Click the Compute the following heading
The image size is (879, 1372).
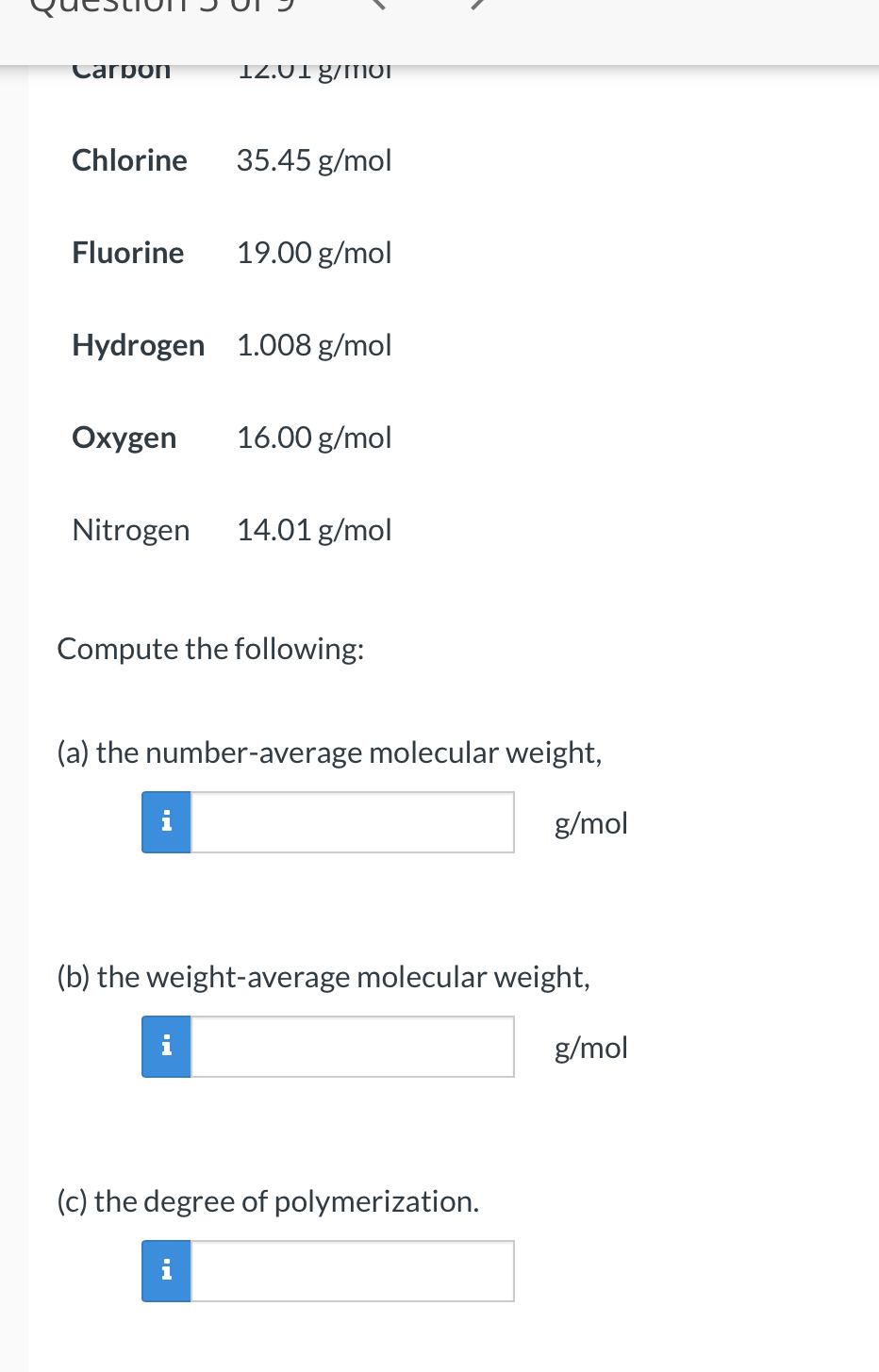point(209,649)
